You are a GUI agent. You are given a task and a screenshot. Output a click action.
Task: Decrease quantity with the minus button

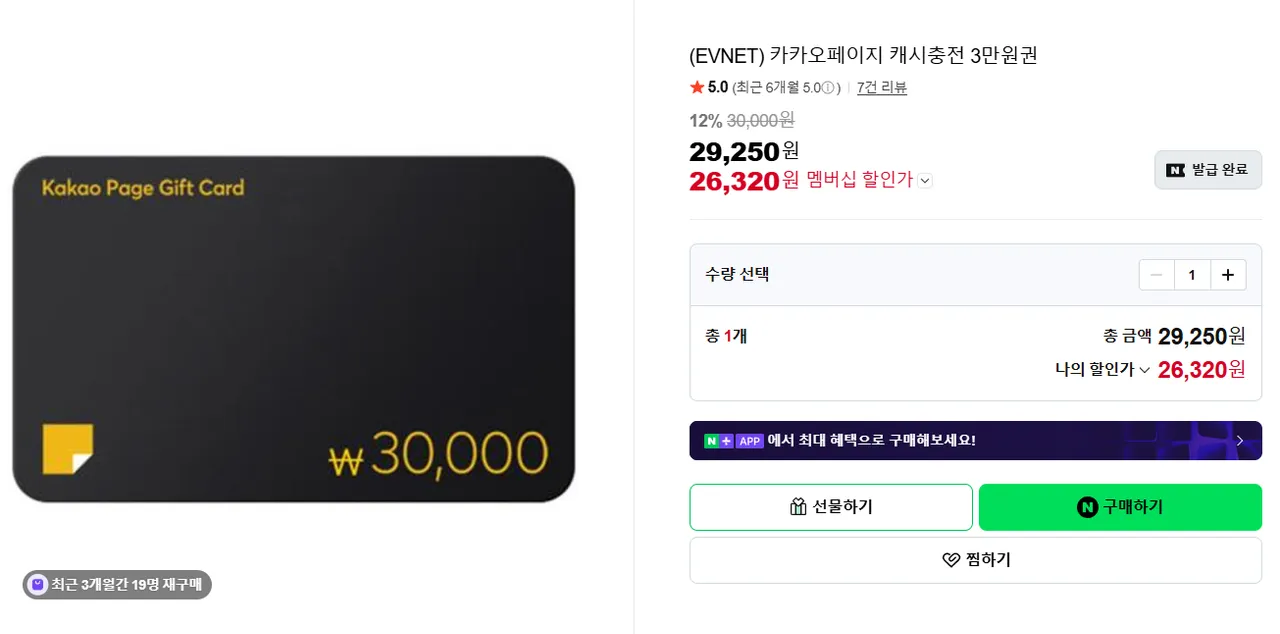1156,274
